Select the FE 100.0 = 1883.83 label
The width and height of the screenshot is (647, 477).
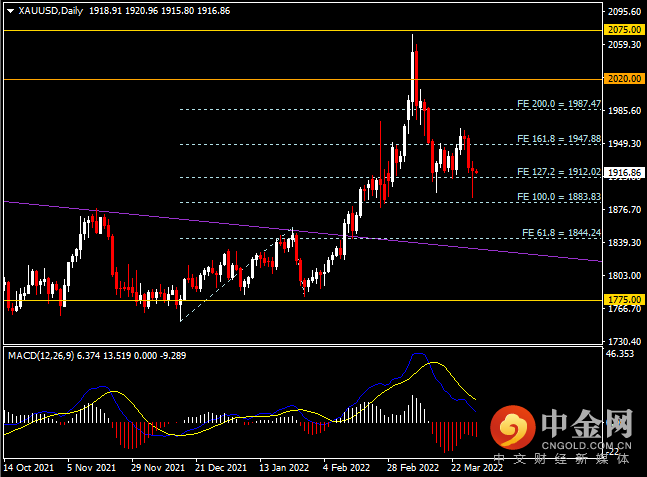click(559, 197)
